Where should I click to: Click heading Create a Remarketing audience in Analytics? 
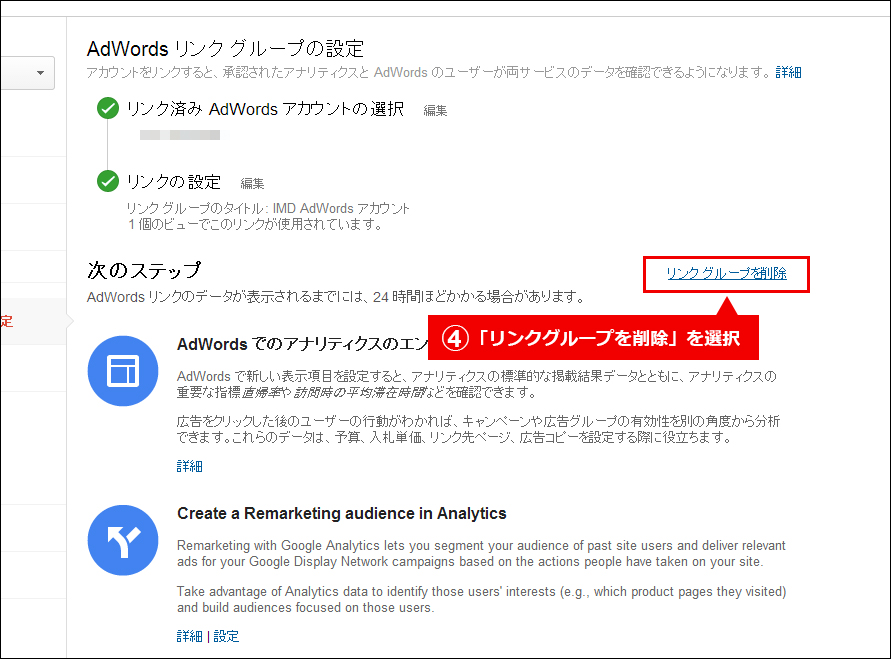click(x=342, y=514)
